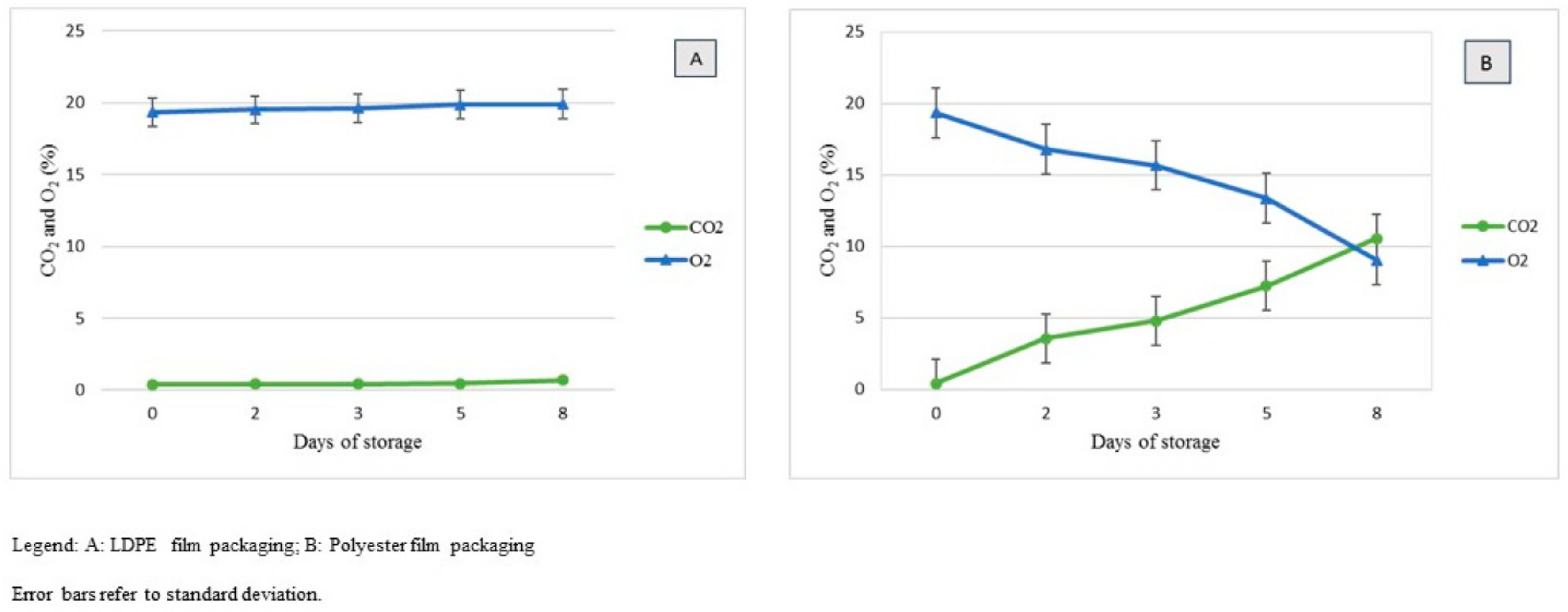The height and width of the screenshot is (612, 1568).
Task: Select the O2 triangle at day 0 in chart B
Action: click(x=936, y=113)
